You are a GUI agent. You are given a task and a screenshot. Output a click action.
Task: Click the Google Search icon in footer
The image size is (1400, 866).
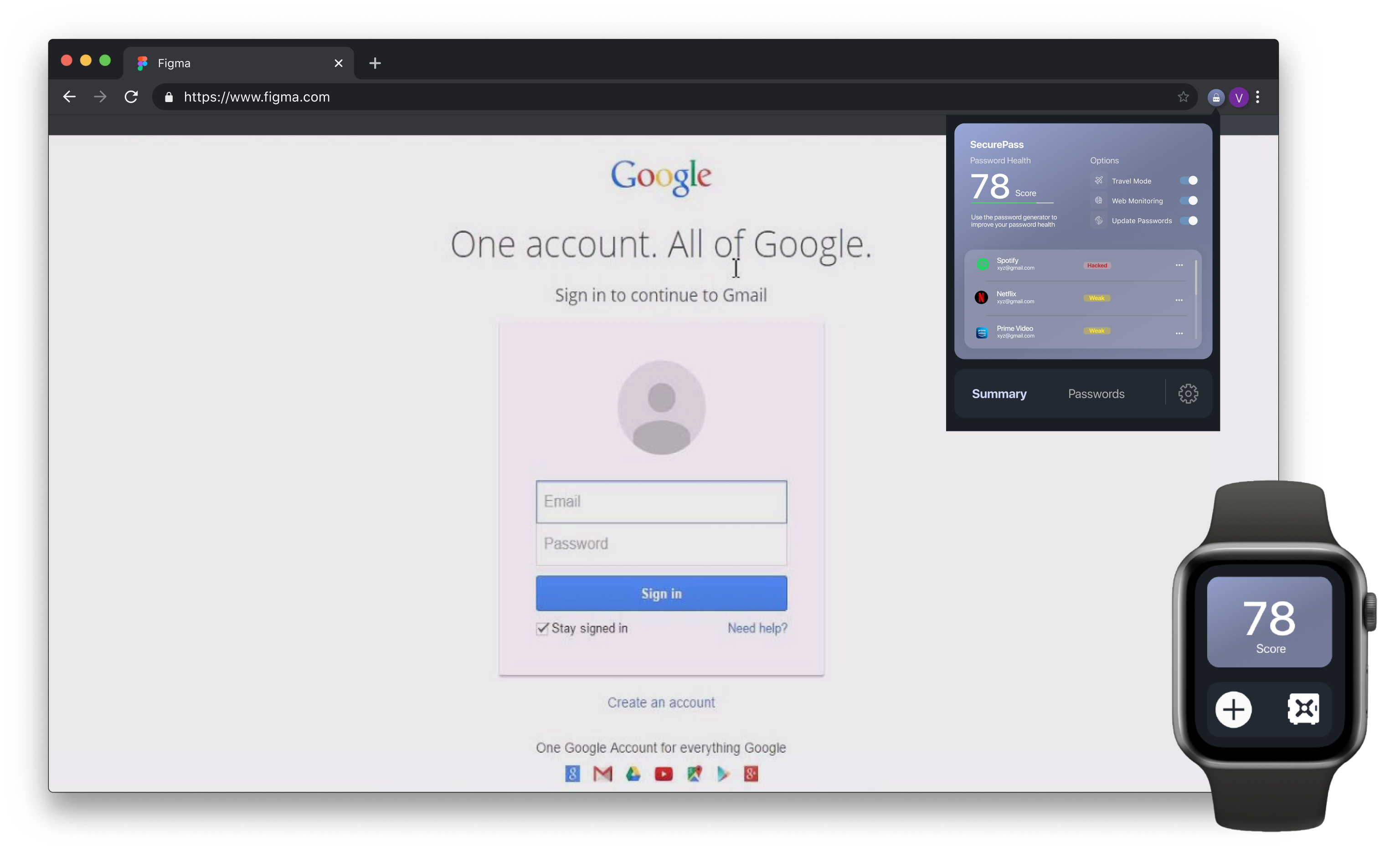coord(572,774)
